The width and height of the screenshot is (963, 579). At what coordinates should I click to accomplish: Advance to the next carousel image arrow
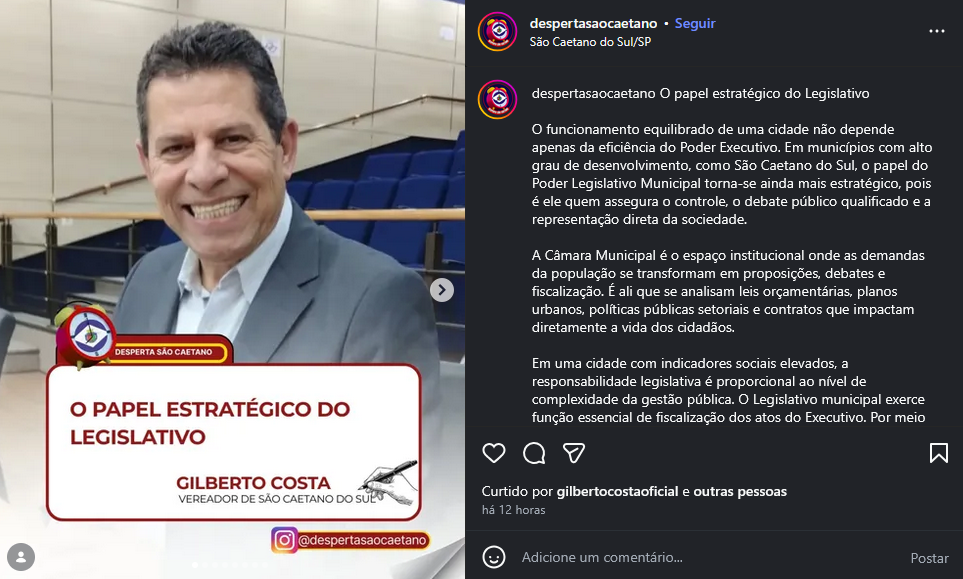[x=442, y=290]
